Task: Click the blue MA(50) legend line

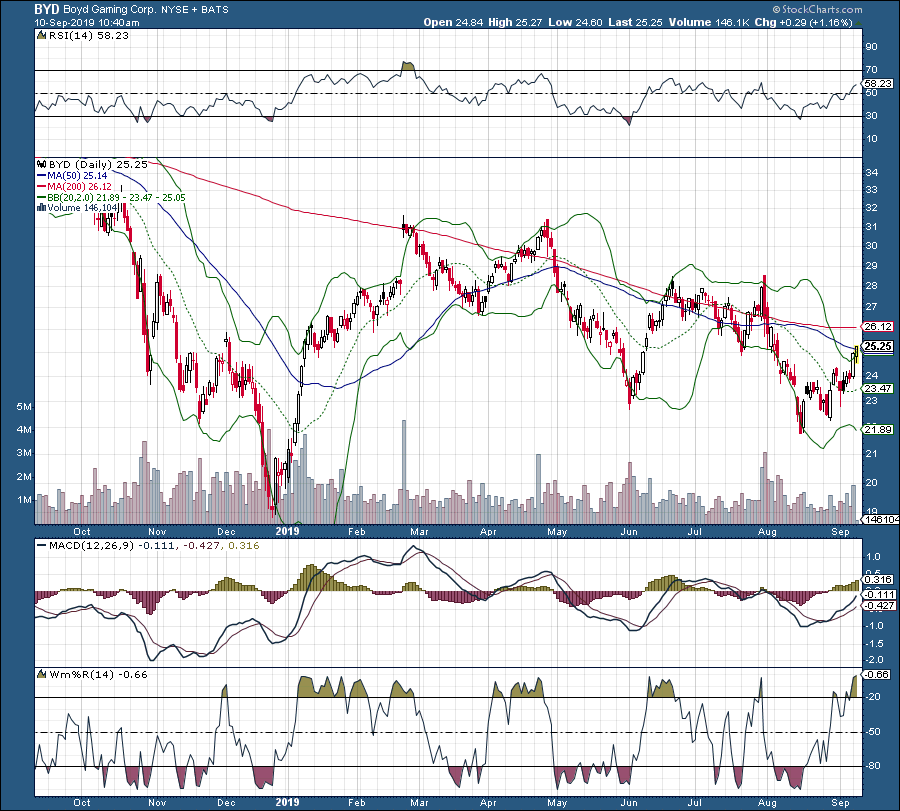Action: pos(41,176)
